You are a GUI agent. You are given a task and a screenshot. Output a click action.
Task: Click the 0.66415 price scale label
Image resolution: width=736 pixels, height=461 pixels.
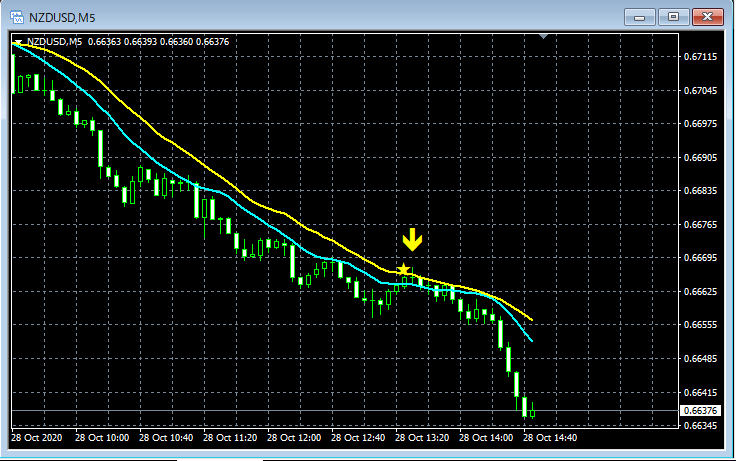click(700, 392)
